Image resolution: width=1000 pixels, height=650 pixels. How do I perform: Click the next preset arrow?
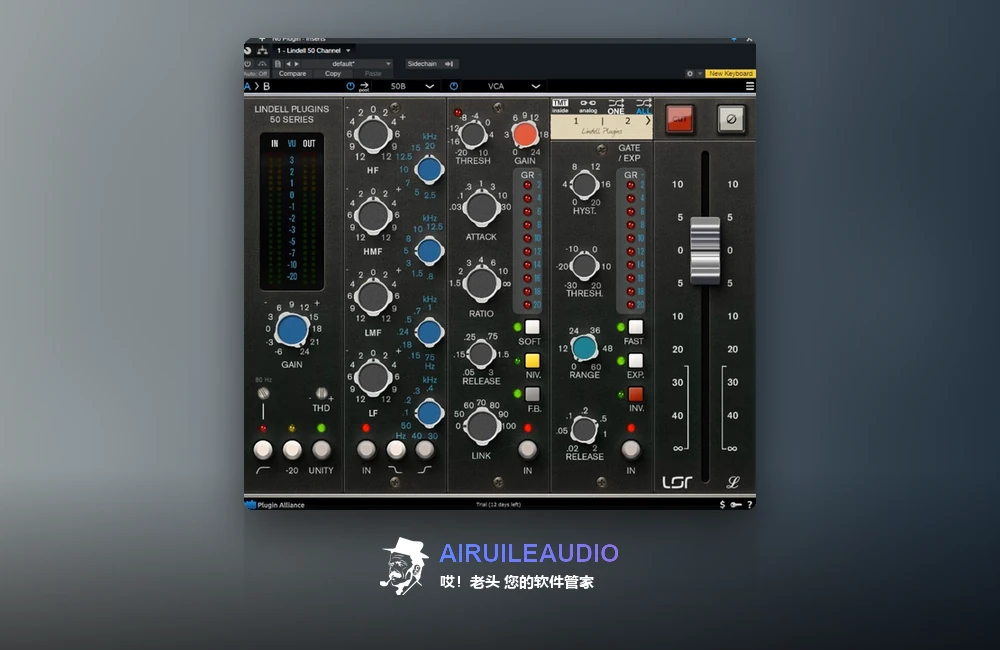pos(297,64)
